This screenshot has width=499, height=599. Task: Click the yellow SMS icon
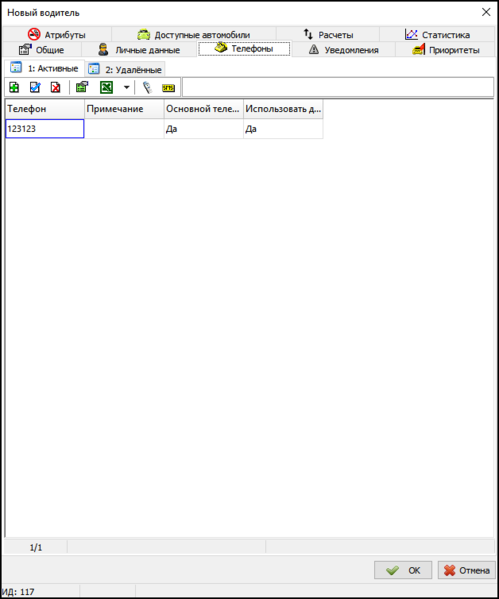click(x=168, y=88)
